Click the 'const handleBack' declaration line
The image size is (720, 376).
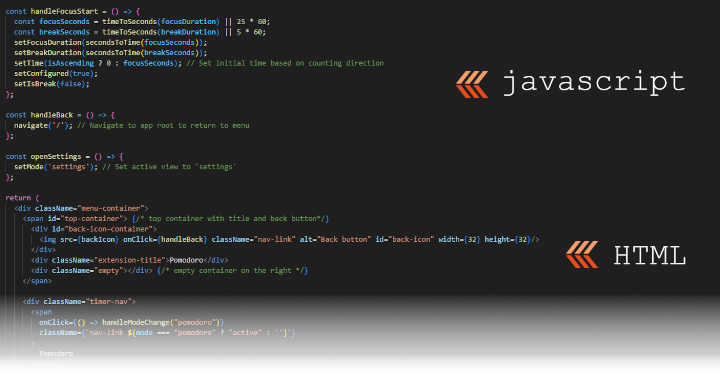(60, 115)
